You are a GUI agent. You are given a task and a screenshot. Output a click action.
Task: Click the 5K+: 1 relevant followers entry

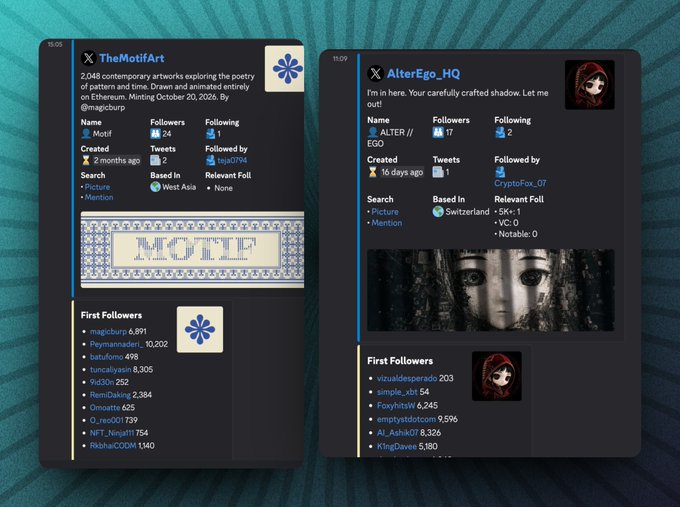pyautogui.click(x=507, y=212)
